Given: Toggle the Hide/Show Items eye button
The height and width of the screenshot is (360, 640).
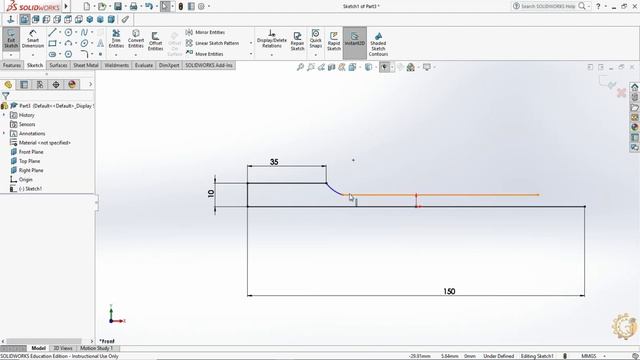Looking at the screenshot, I should click(385, 67).
